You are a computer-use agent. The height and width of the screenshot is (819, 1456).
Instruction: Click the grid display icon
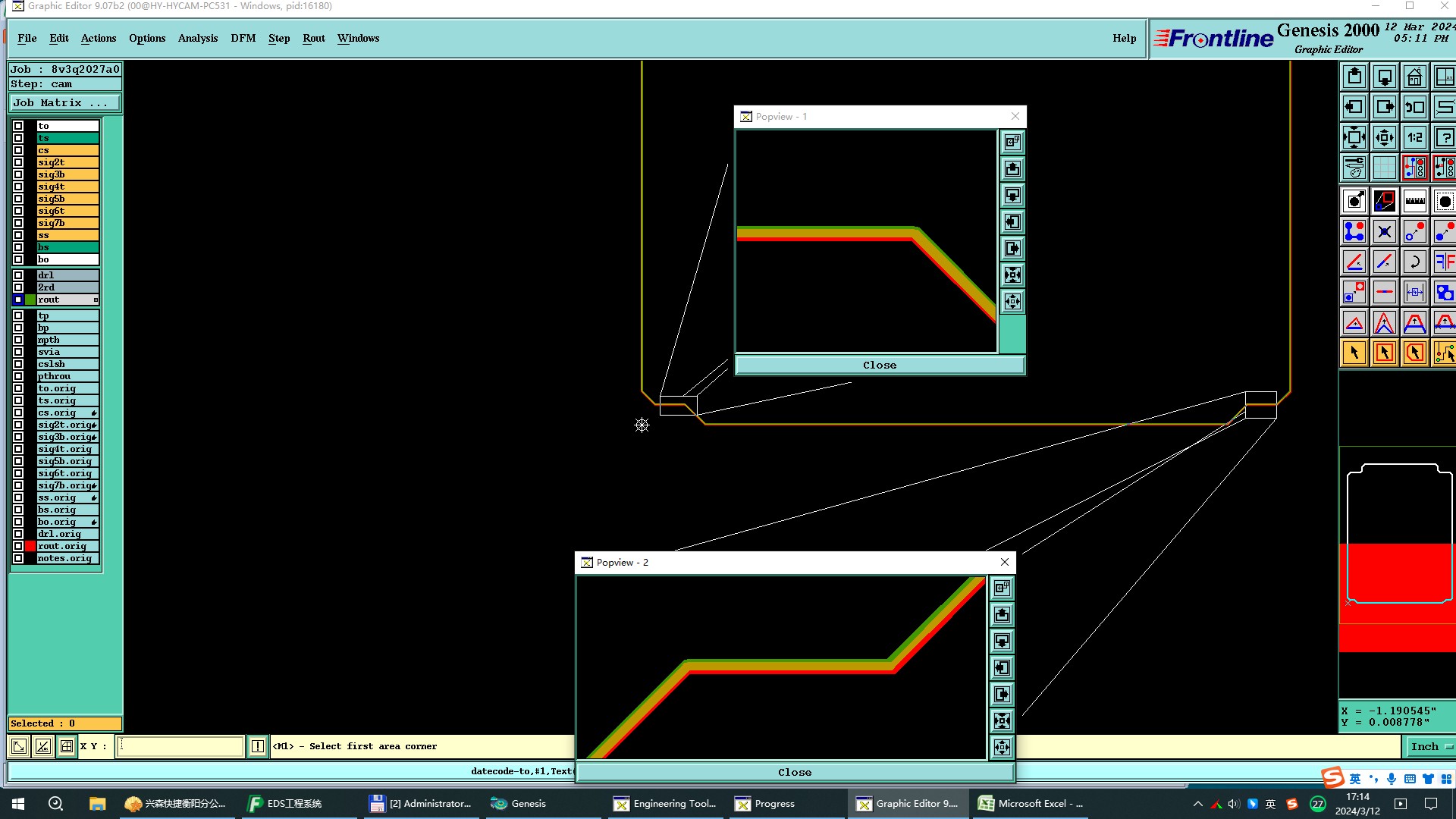tap(1384, 168)
